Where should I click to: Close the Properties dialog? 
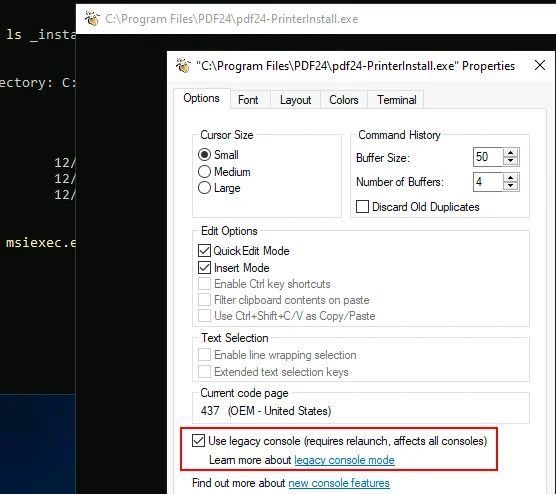click(x=540, y=65)
